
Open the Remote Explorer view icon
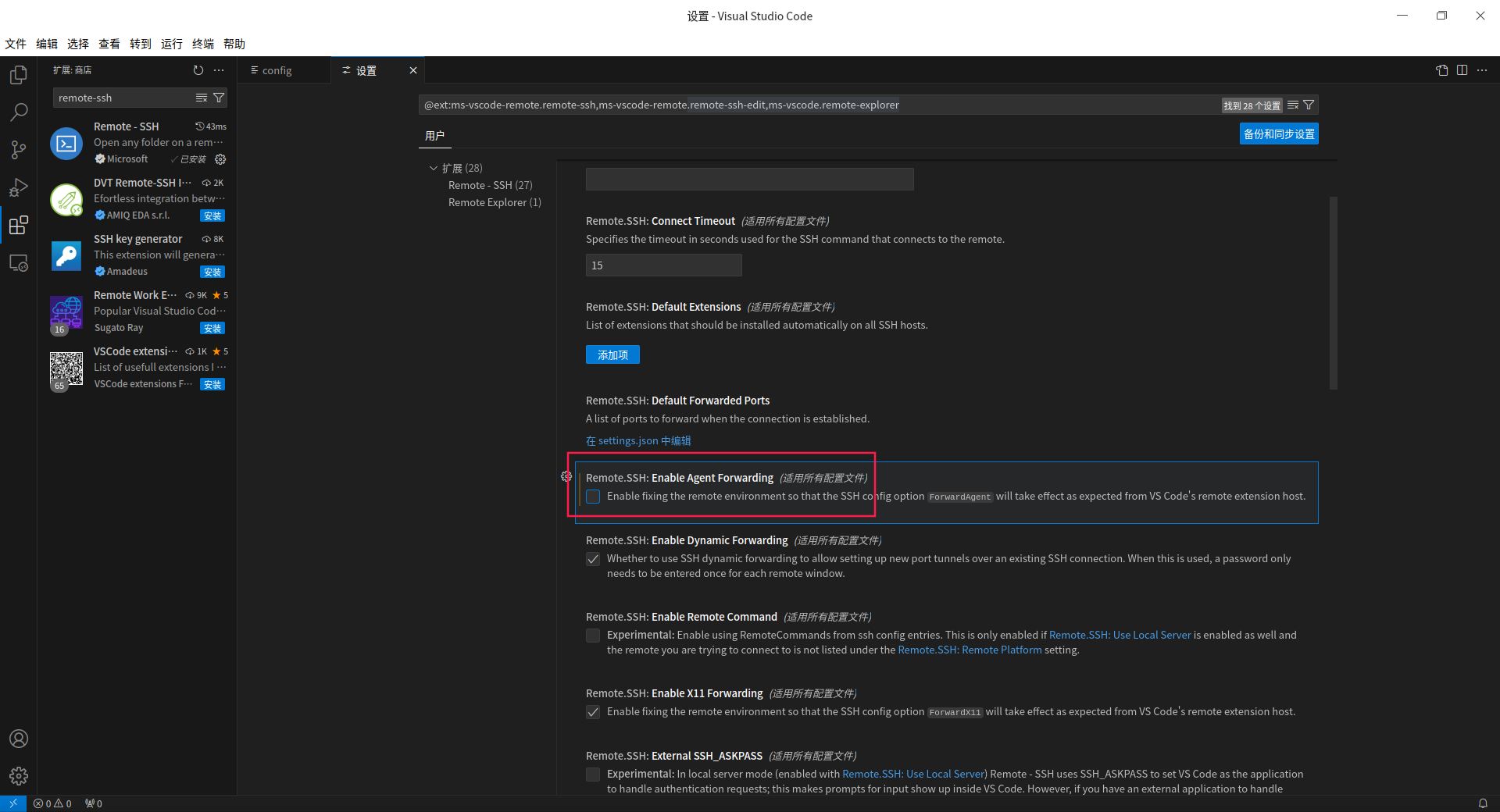(x=19, y=263)
